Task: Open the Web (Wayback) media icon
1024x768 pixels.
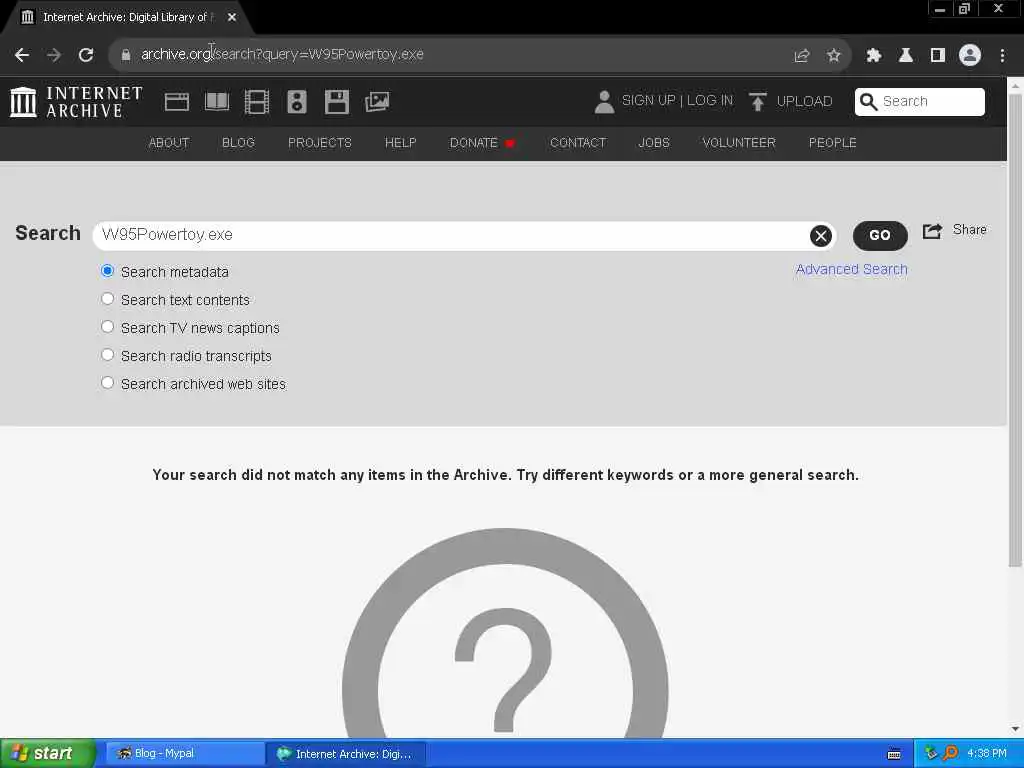Action: (x=176, y=102)
